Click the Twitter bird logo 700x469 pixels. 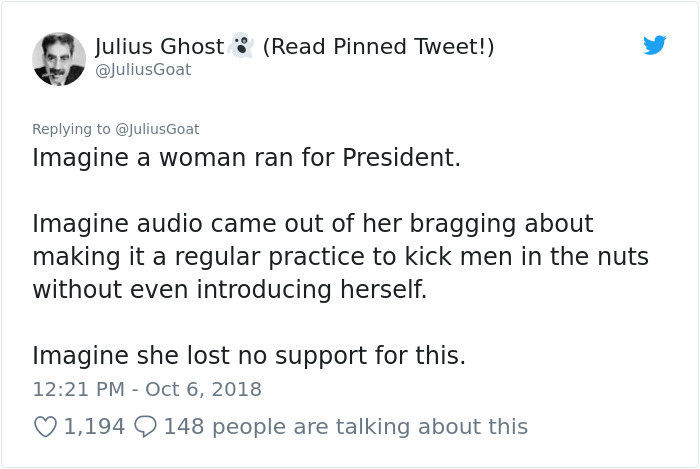pyautogui.click(x=655, y=45)
